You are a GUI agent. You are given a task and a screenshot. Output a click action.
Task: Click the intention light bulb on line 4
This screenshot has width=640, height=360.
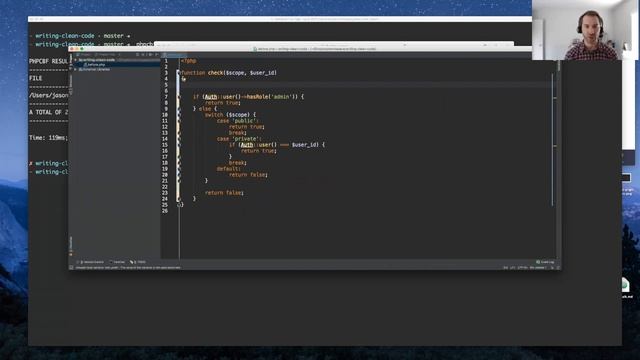point(184,79)
